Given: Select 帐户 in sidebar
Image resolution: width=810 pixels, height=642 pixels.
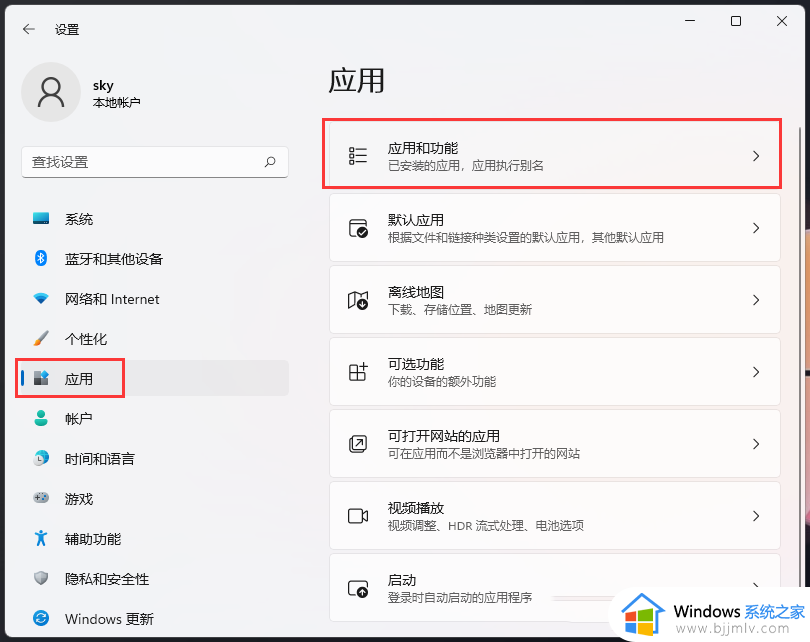Looking at the screenshot, I should coord(154,418).
